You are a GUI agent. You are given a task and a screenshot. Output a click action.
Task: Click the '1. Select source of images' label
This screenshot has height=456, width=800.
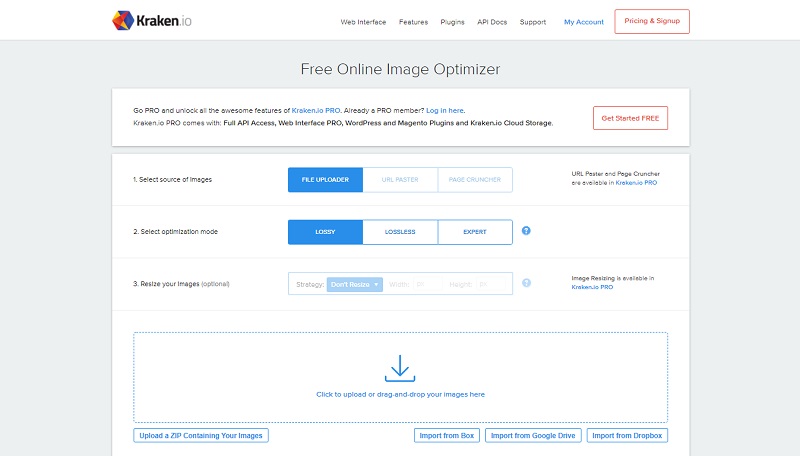[x=172, y=180]
